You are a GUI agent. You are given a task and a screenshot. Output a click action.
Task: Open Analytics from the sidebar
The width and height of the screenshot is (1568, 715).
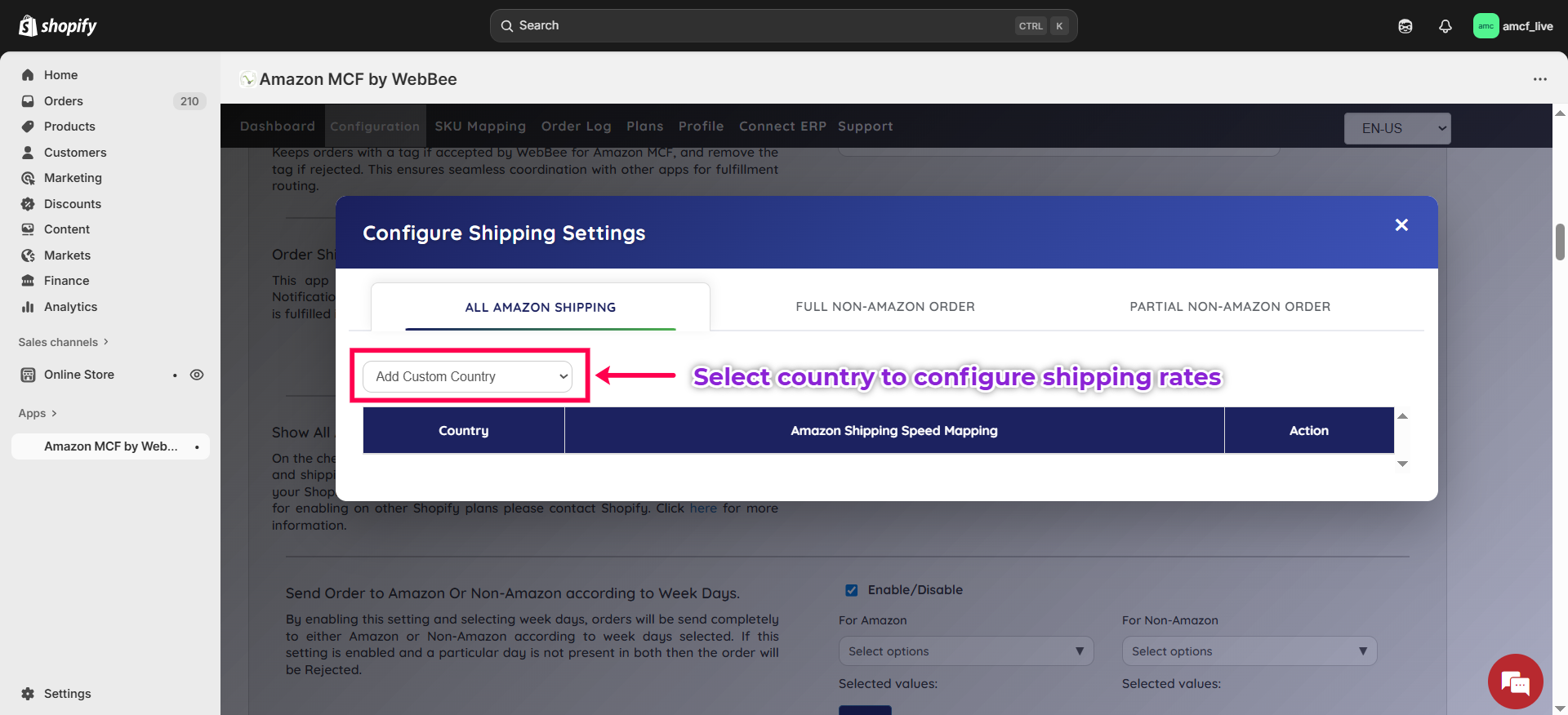[x=70, y=307]
